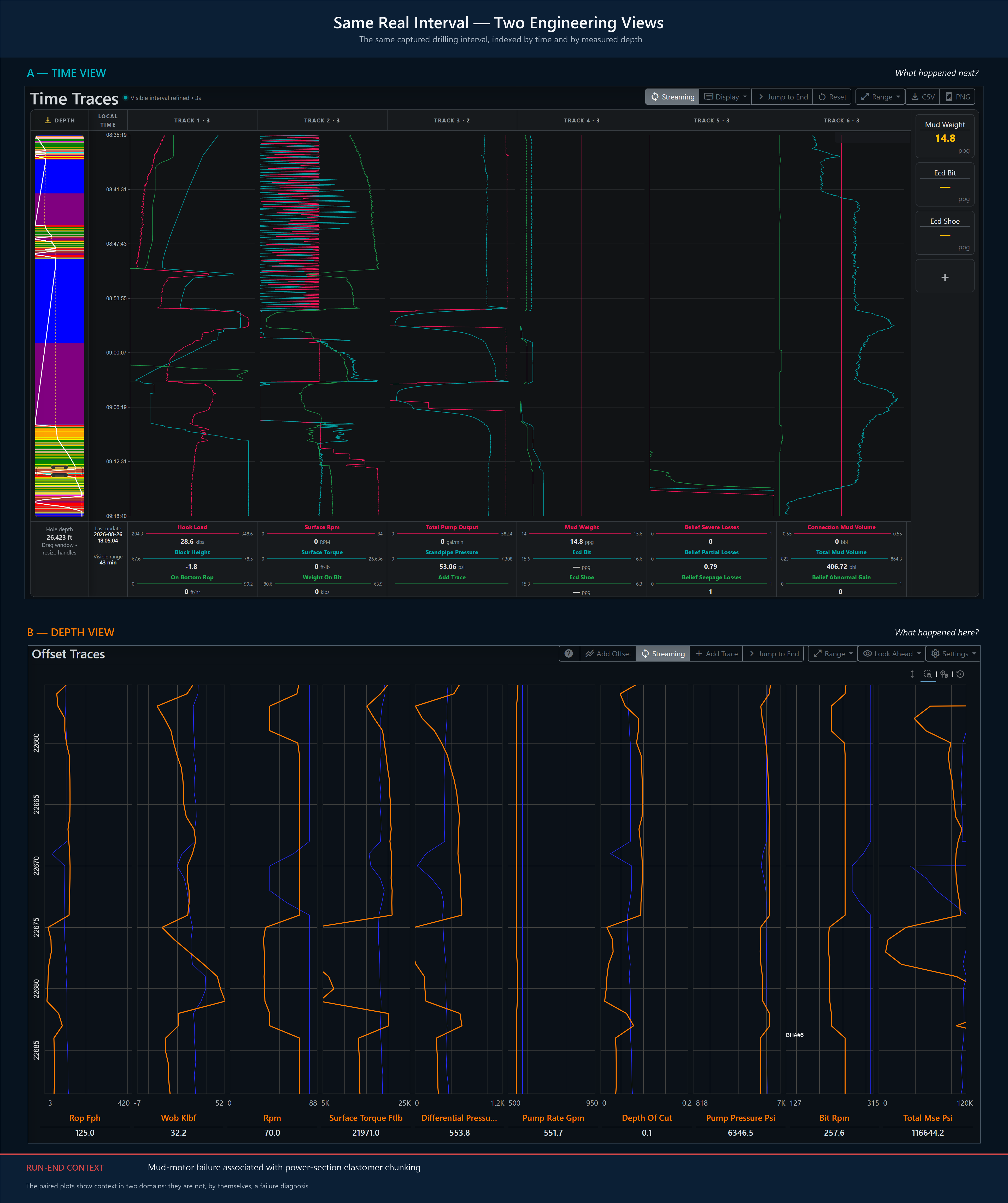
Task: Open the Display dropdown in Time Traces
Action: [x=725, y=97]
